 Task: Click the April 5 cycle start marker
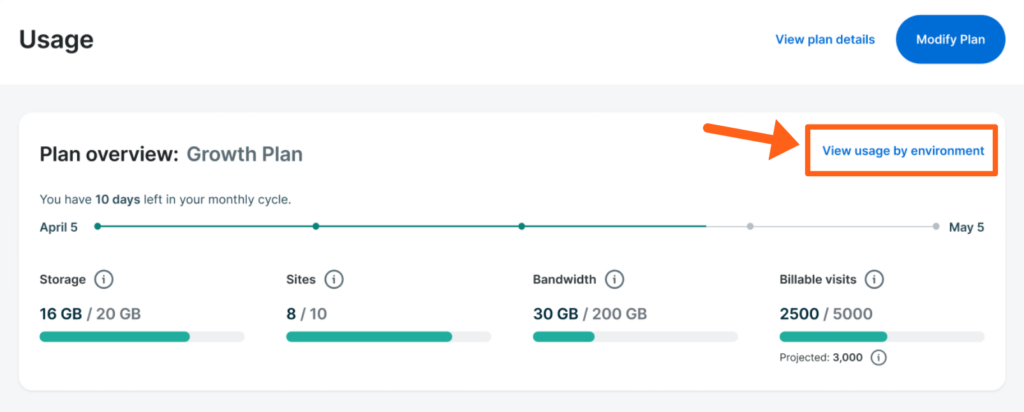coord(97,226)
